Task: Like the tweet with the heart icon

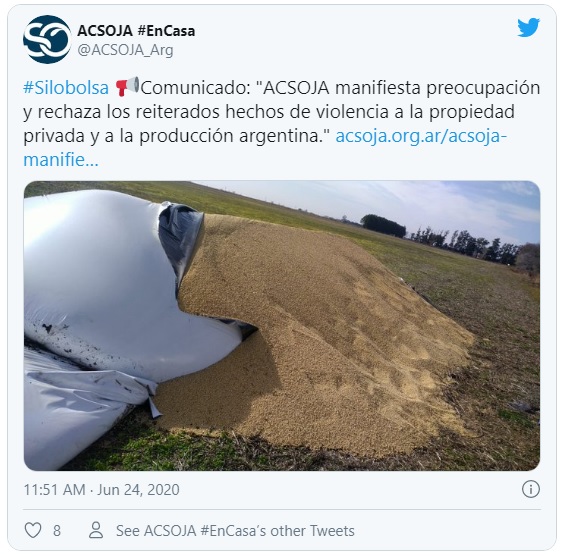Action: click(33, 530)
